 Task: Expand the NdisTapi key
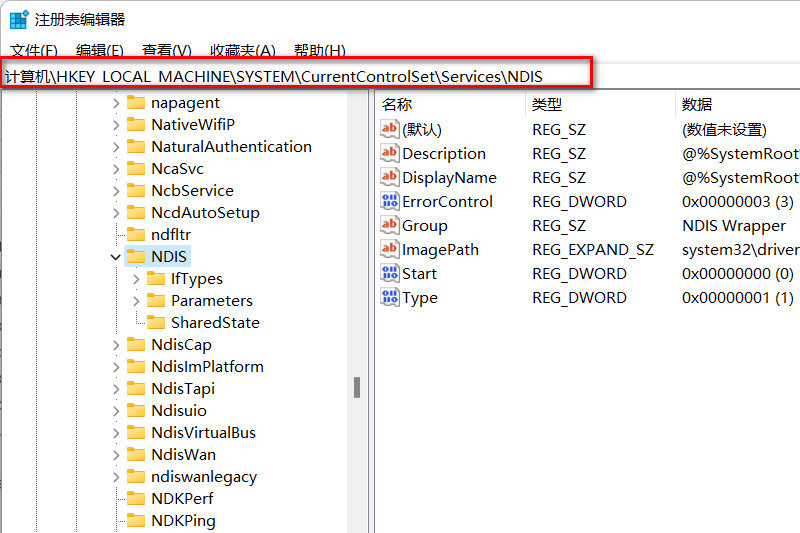tap(116, 389)
